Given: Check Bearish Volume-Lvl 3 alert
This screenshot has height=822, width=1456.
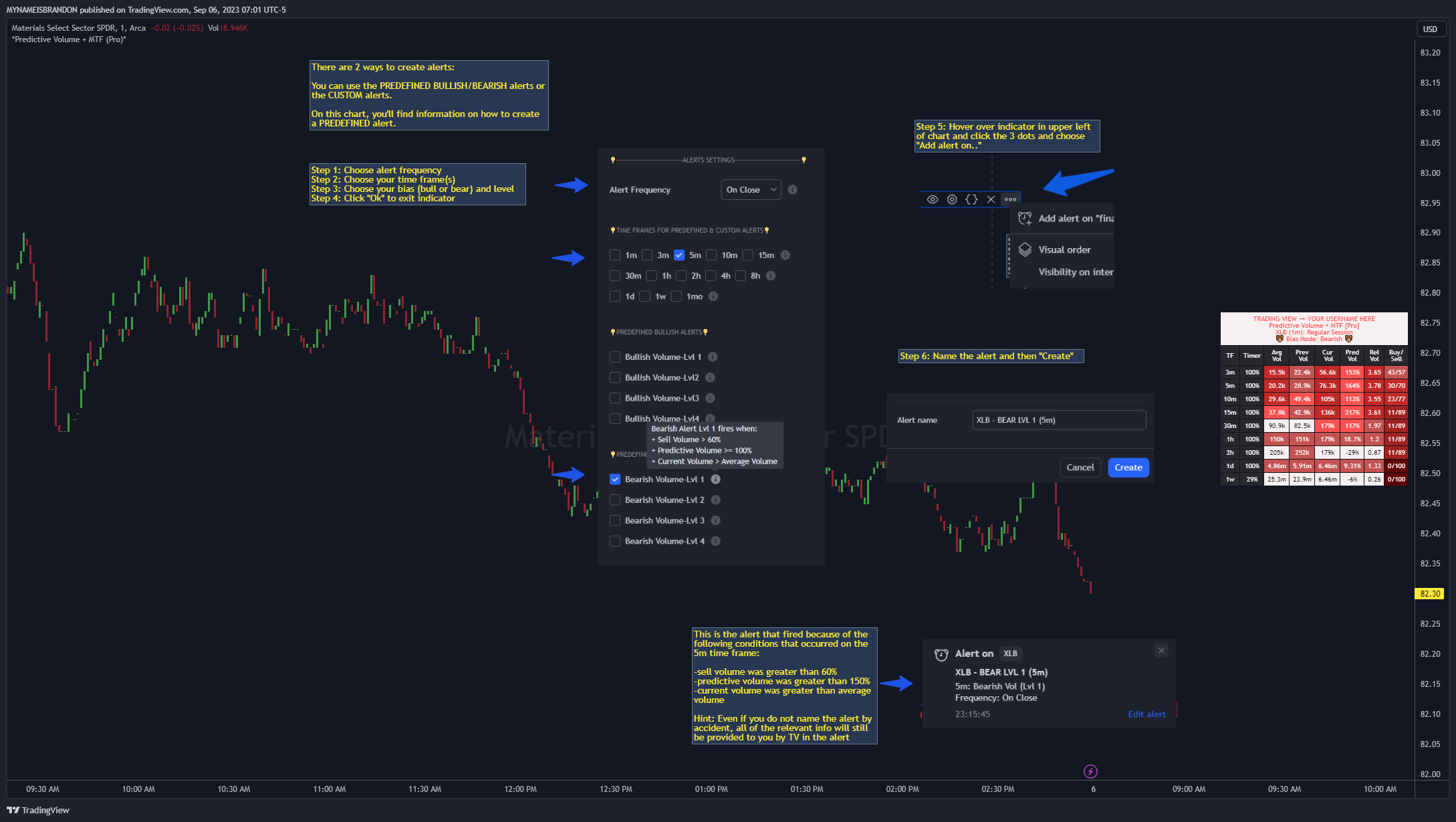Looking at the screenshot, I should [x=615, y=520].
